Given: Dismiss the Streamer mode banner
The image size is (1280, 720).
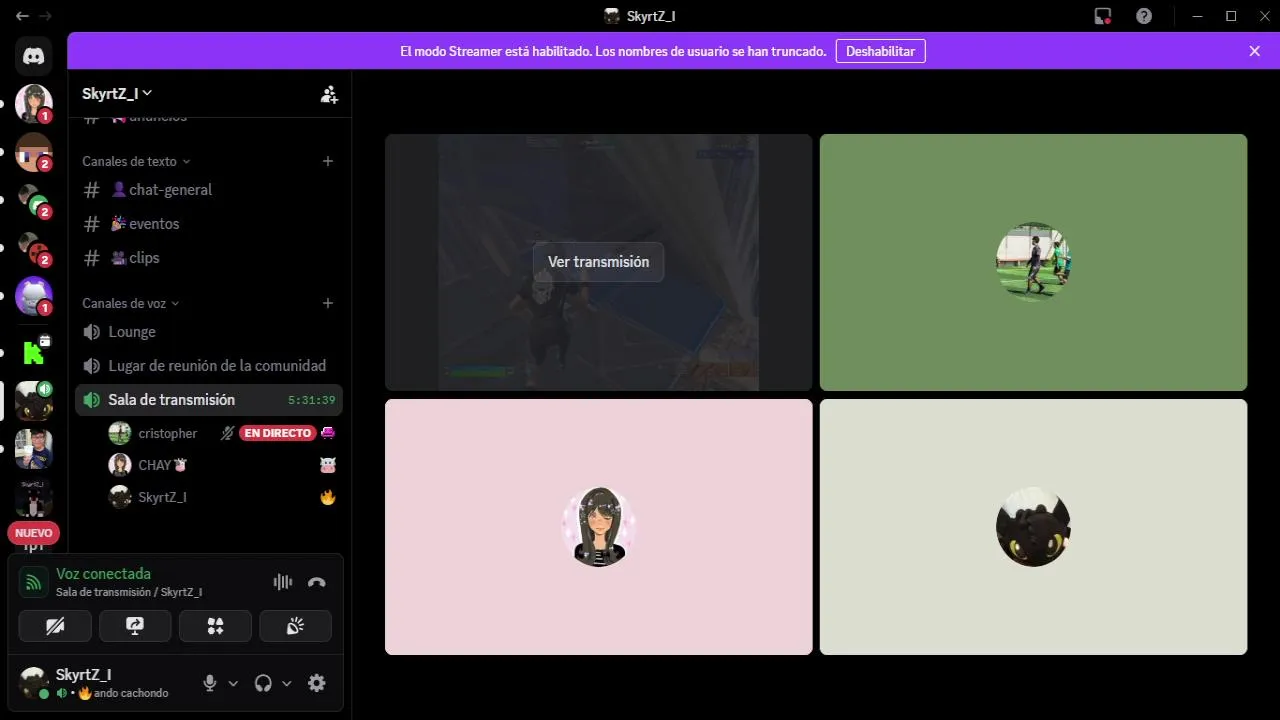Looking at the screenshot, I should click(x=1254, y=51).
